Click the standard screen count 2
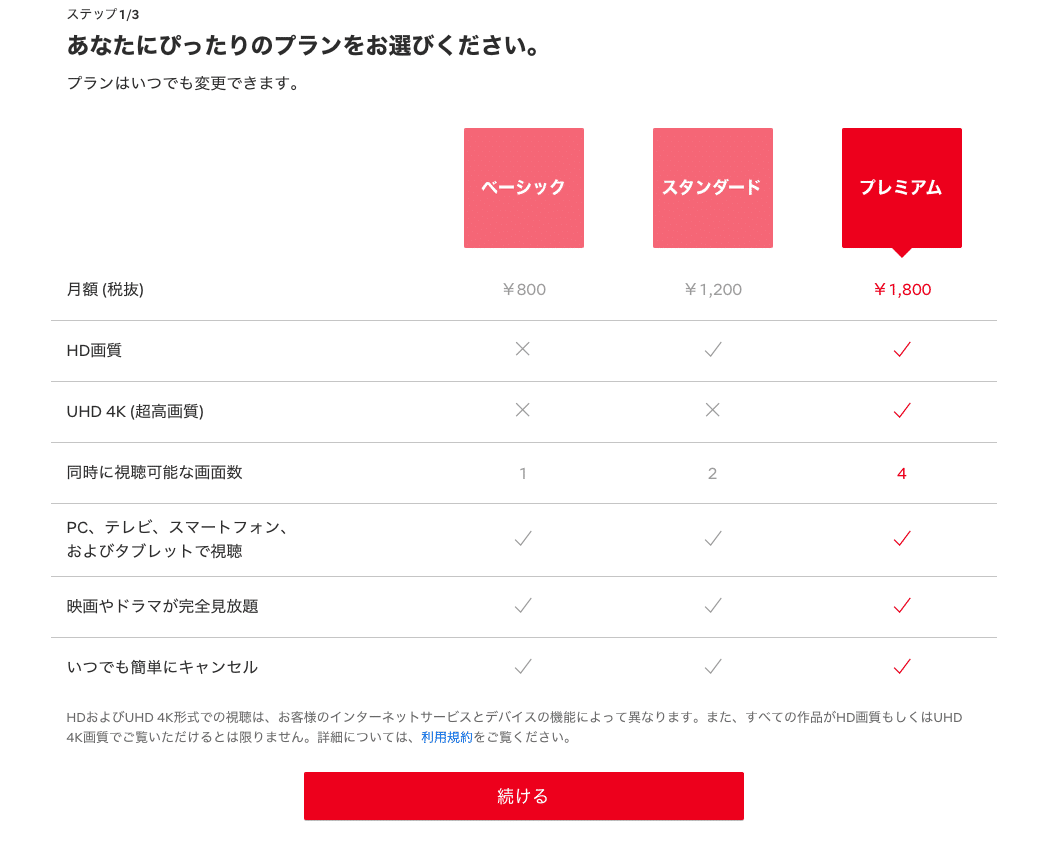 coord(712,474)
